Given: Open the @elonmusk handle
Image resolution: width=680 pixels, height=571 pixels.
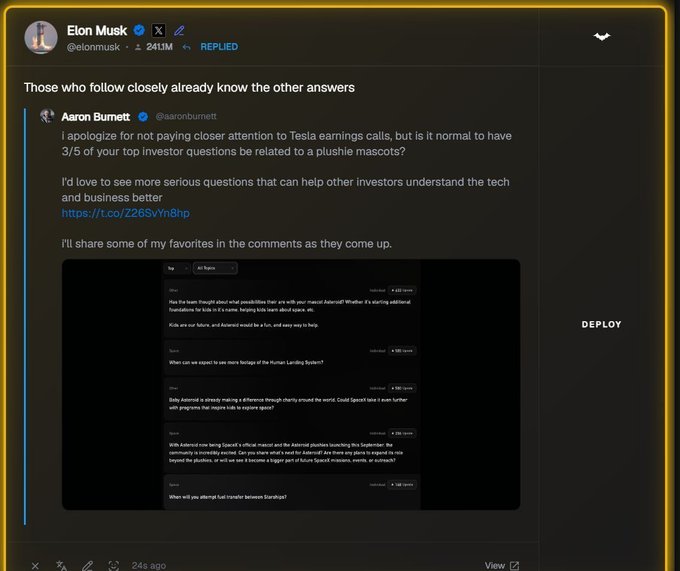Looking at the screenshot, I should tap(93, 47).
